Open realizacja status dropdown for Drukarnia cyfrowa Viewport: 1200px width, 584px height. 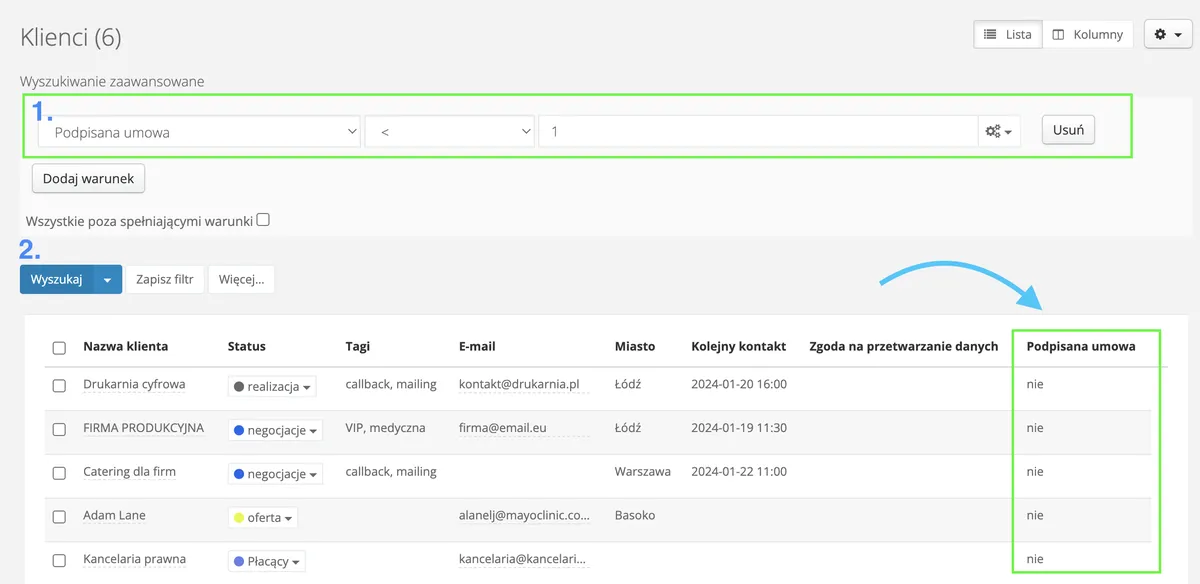272,386
